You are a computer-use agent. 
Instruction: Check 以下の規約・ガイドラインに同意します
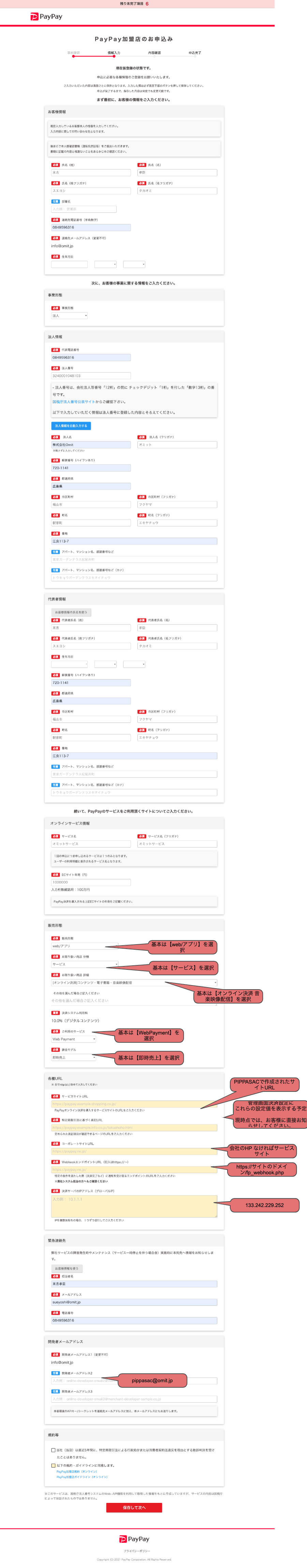tap(53, 1465)
